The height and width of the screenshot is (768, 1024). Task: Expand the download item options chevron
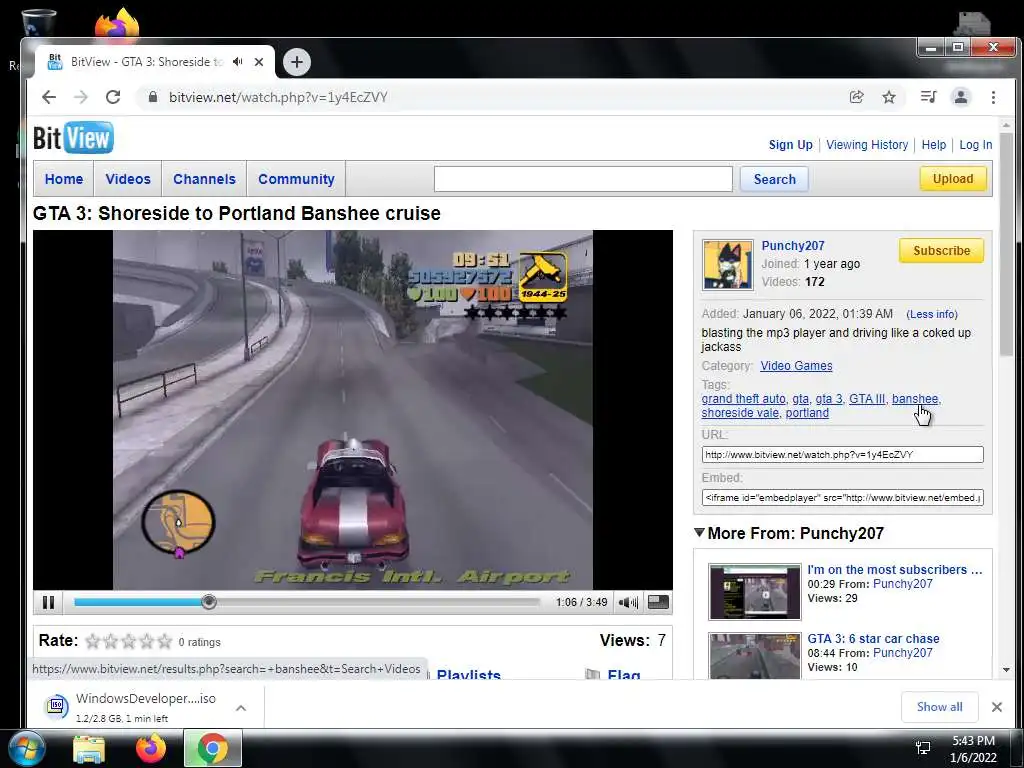pyautogui.click(x=241, y=708)
